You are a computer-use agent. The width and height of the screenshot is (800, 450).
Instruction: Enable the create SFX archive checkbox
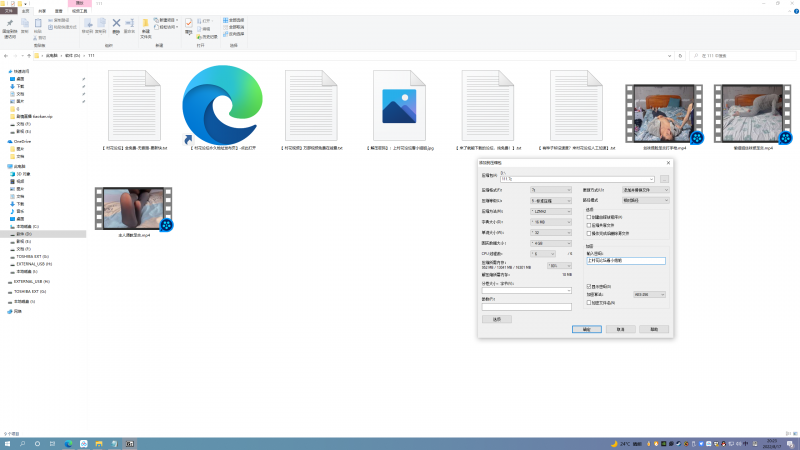(x=588, y=216)
